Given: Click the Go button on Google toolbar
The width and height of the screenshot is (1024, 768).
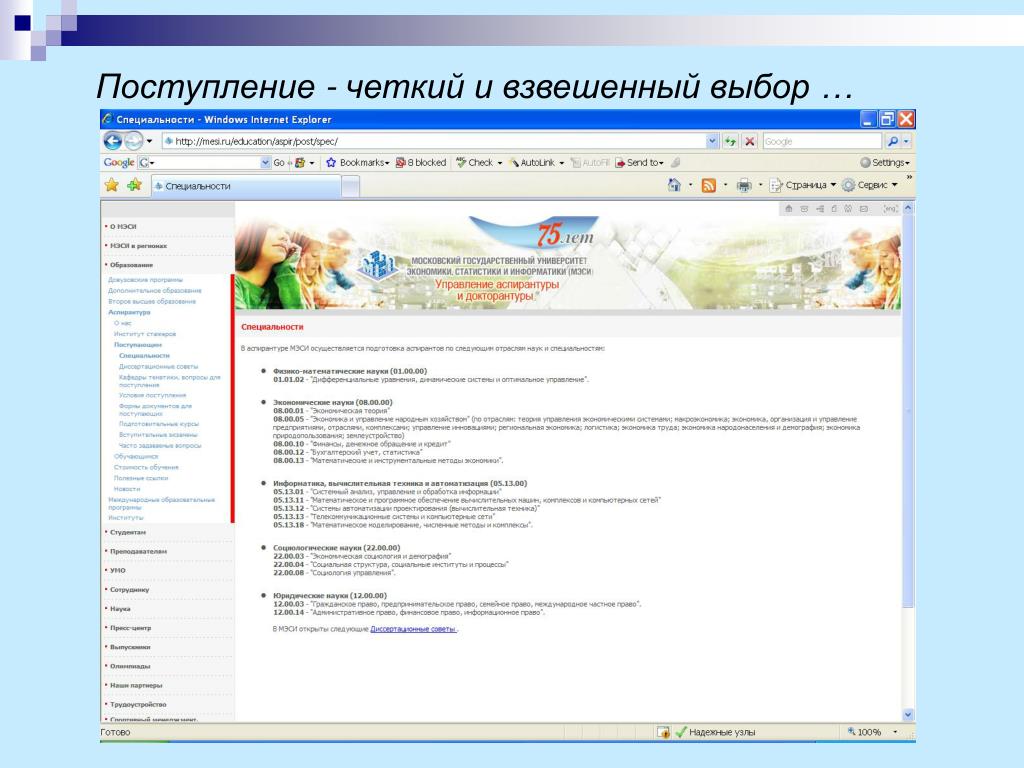Looking at the screenshot, I should pos(279,163).
